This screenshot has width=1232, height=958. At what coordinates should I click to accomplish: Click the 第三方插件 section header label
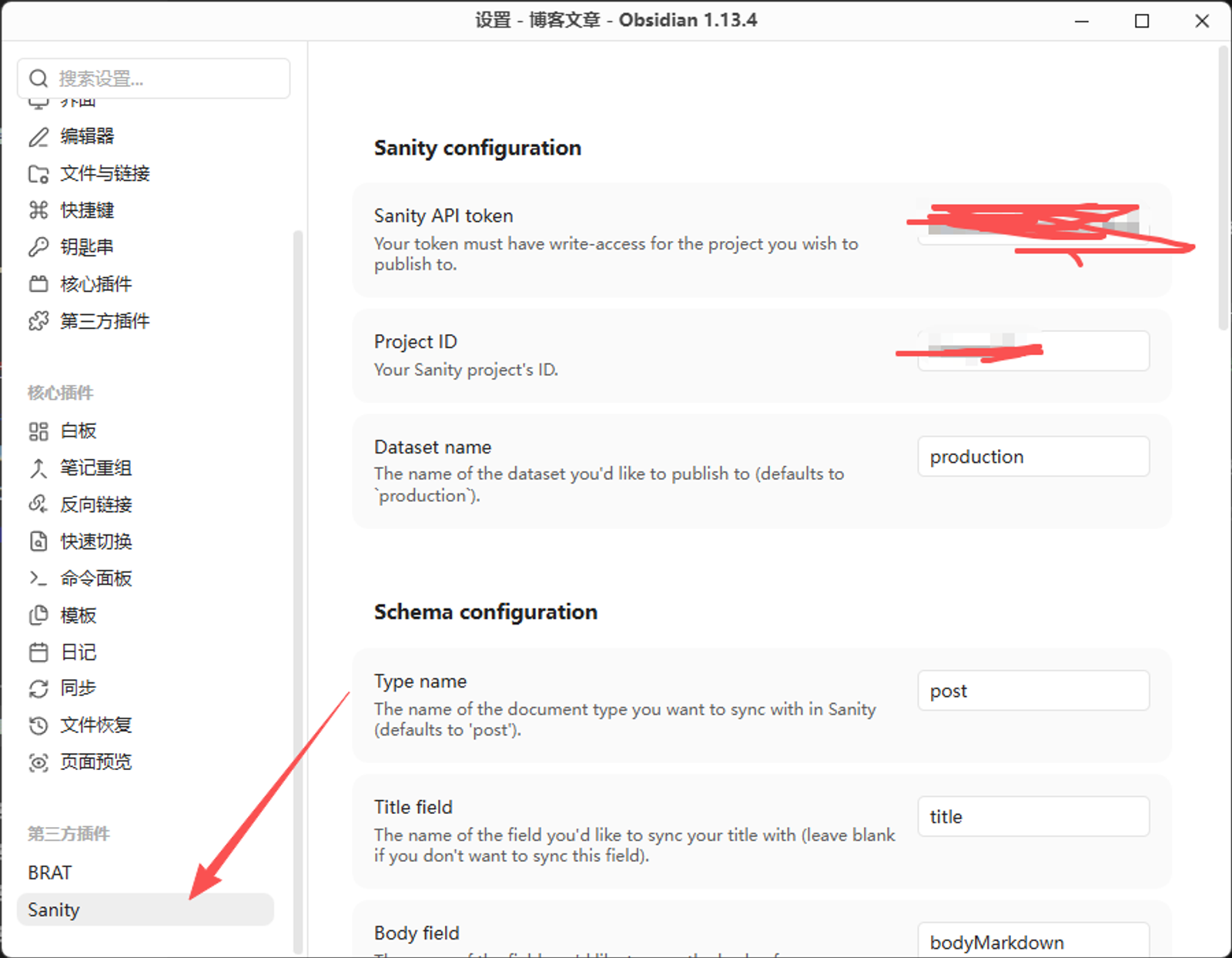[x=69, y=834]
